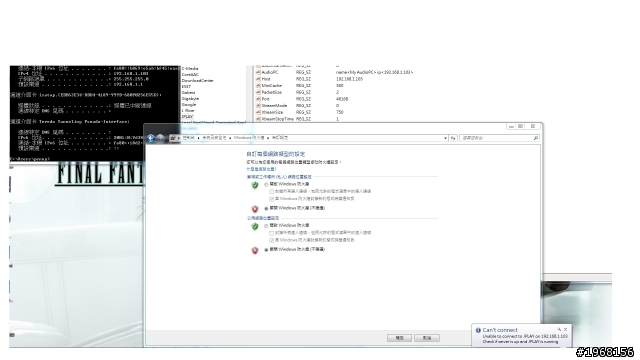Viewport: 640px width, 360px height.
Task: Click the Unable to connect to JPLAY message
Action: (x=525, y=336)
